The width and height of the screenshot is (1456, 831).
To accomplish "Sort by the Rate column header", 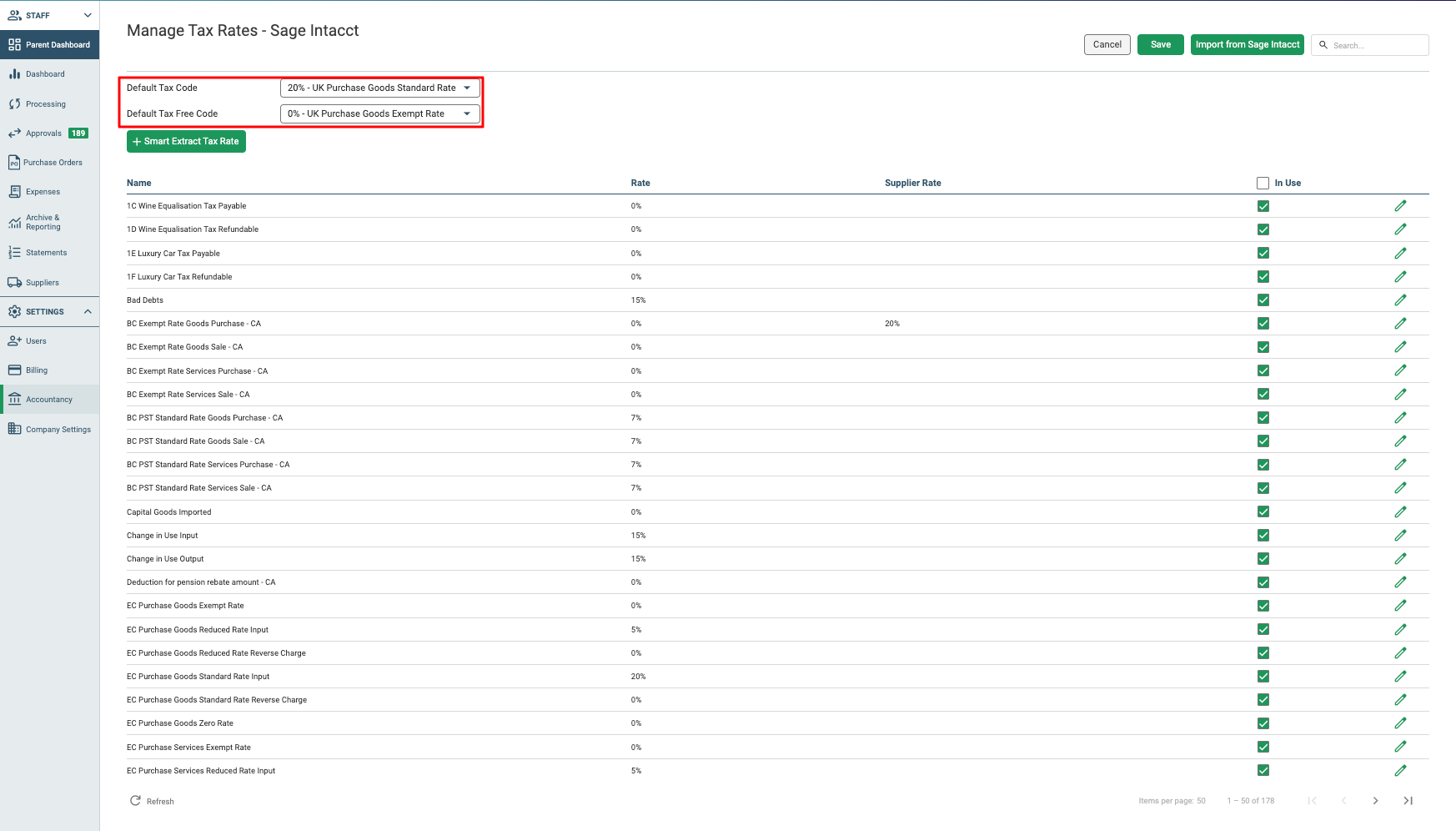I will (x=640, y=183).
